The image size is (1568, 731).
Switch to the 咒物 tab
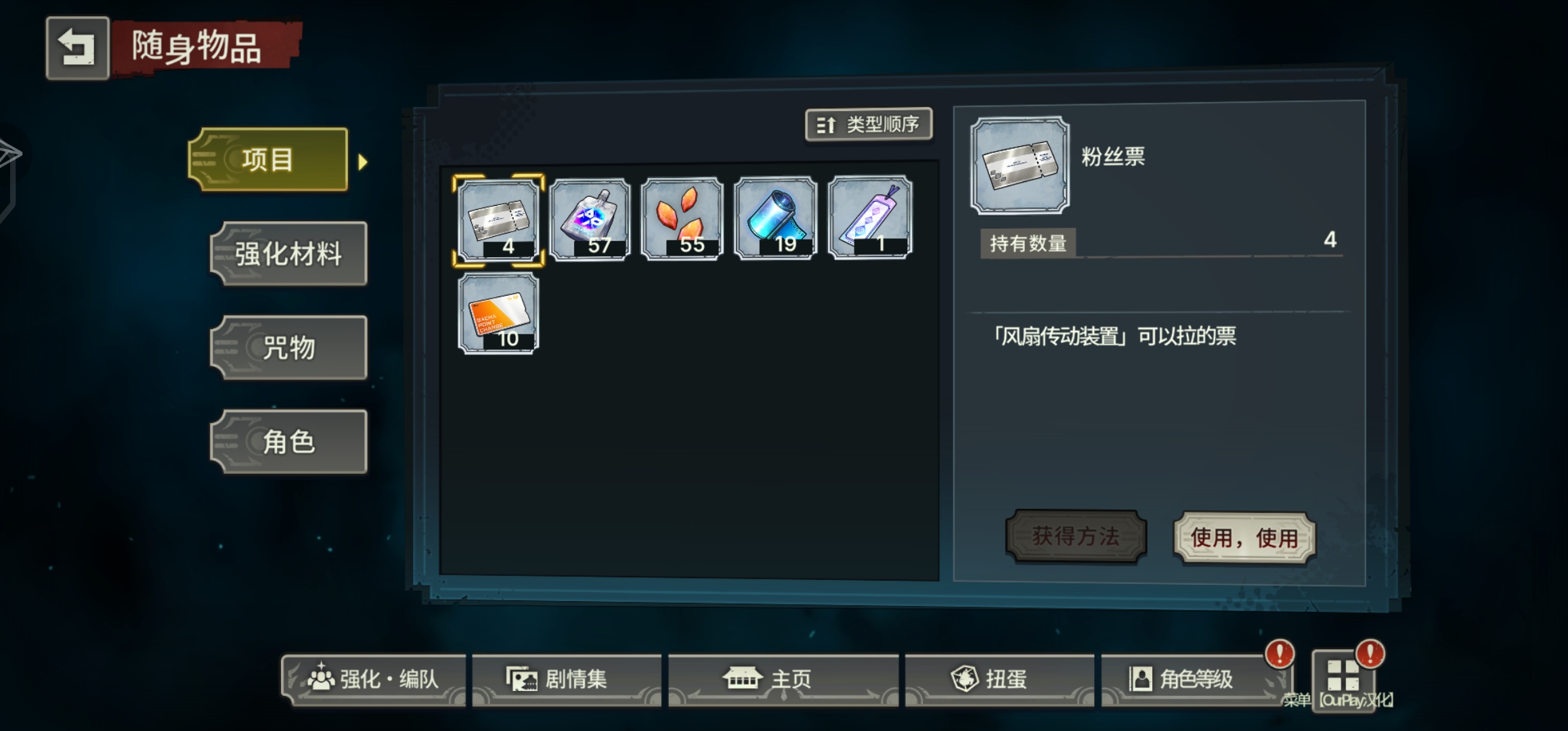pos(288,348)
